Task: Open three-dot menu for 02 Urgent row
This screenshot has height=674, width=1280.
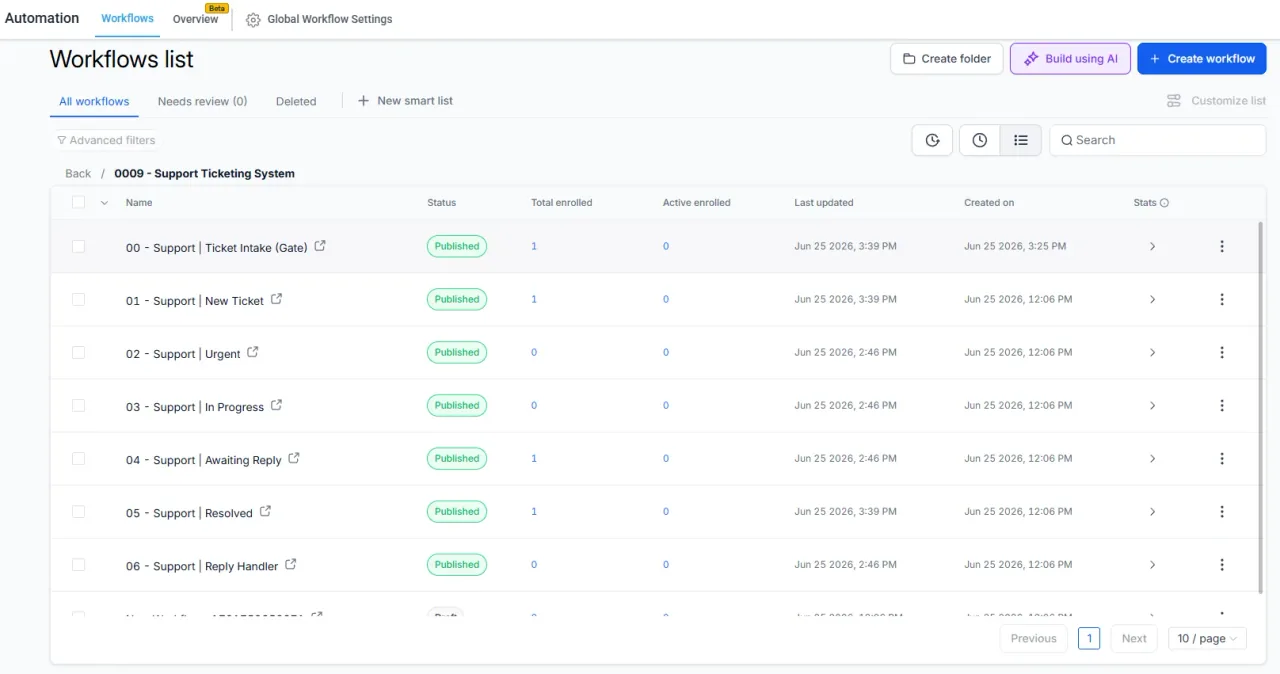Action: pyautogui.click(x=1222, y=352)
